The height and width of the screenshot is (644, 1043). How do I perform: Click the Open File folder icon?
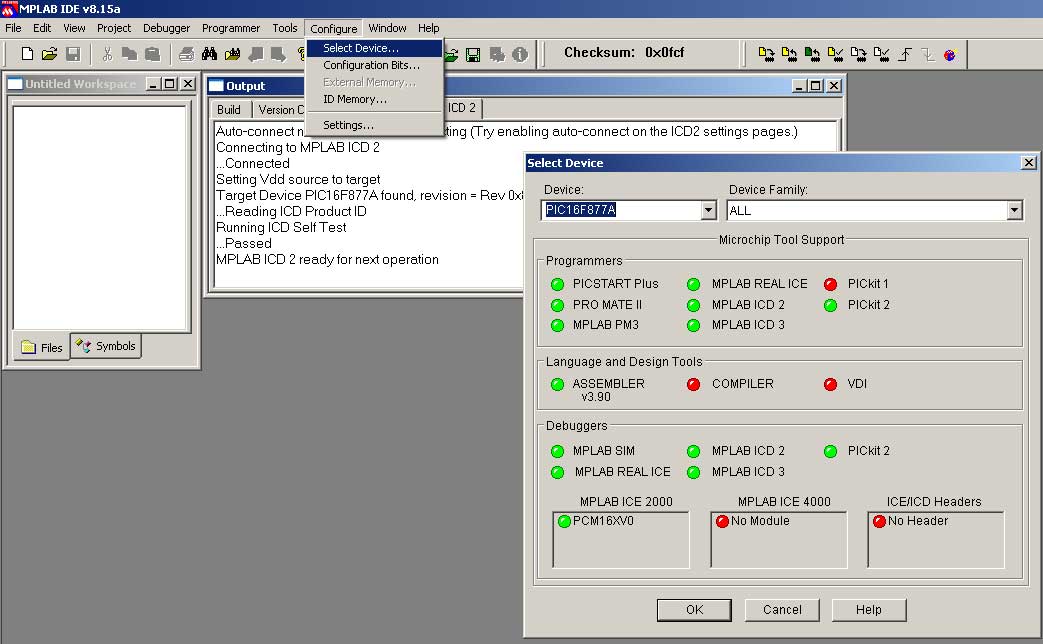[x=50, y=54]
